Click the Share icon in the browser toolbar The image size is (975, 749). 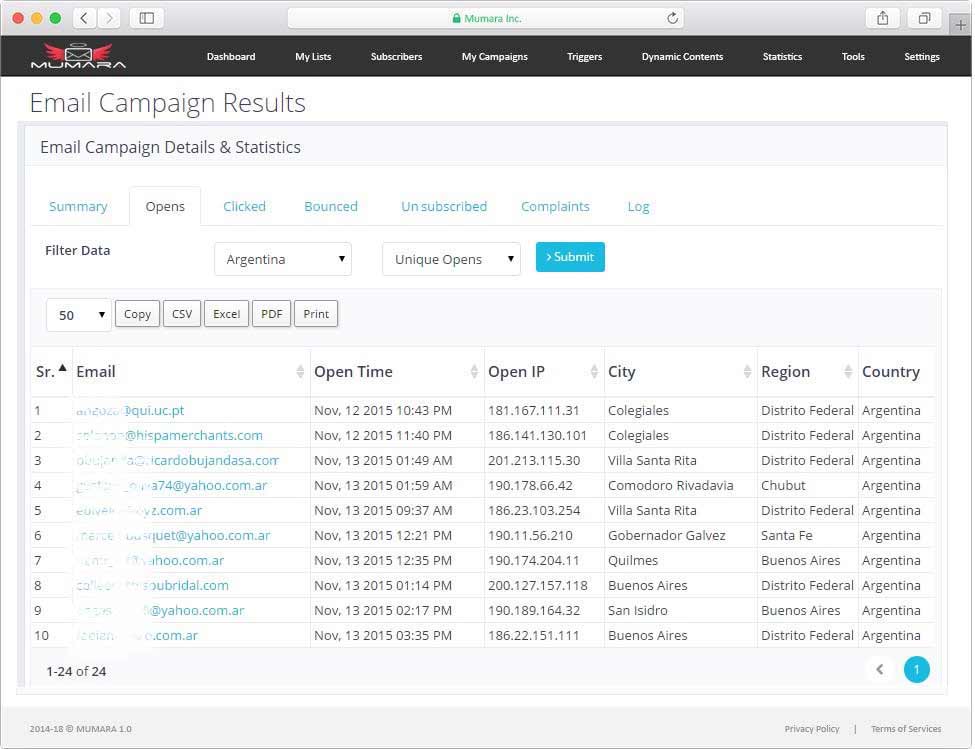881,17
